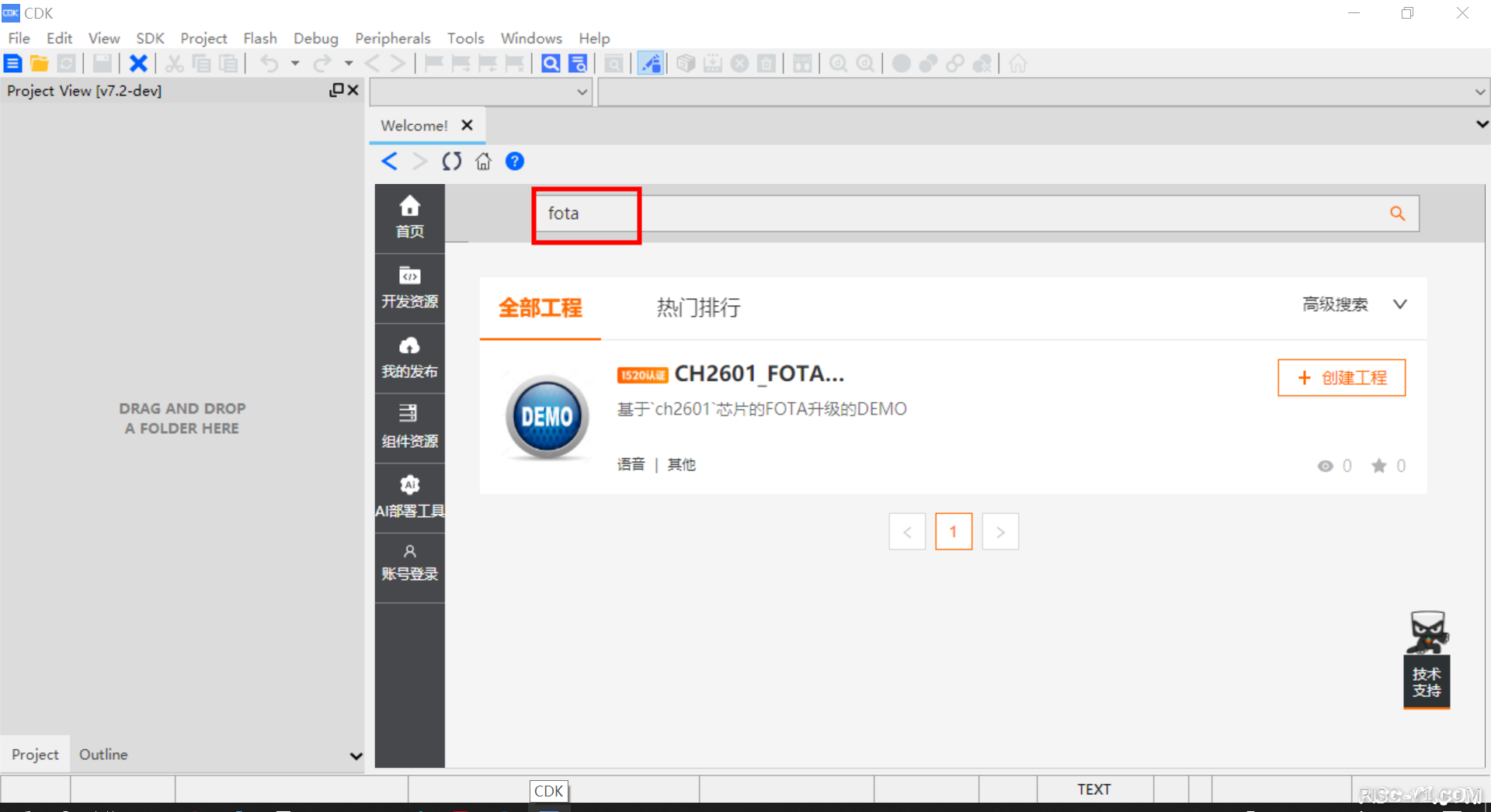
Task: Open the Flash menu
Action: 259,38
